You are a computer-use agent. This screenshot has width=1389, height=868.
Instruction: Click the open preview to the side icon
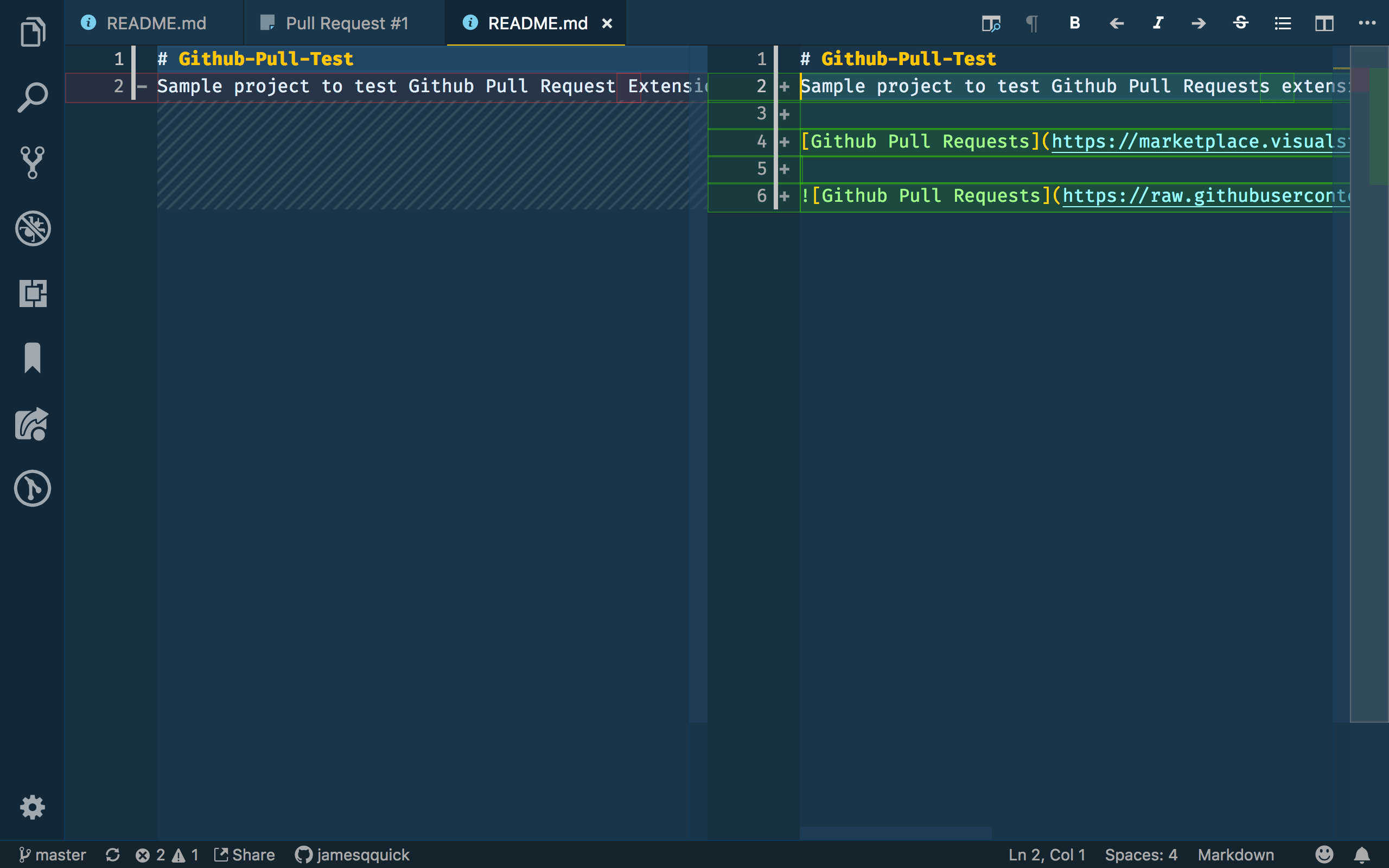coord(991,23)
